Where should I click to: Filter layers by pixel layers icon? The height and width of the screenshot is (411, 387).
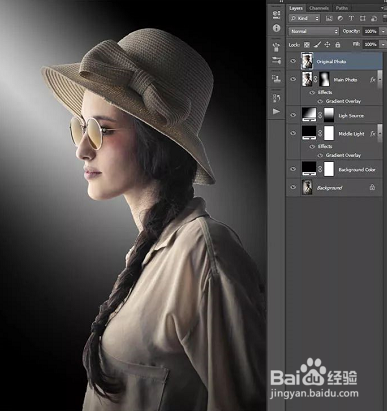[329, 18]
